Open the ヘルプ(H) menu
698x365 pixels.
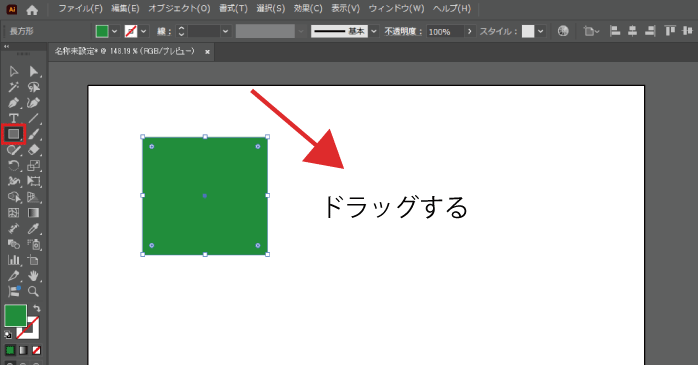pyautogui.click(x=452, y=8)
